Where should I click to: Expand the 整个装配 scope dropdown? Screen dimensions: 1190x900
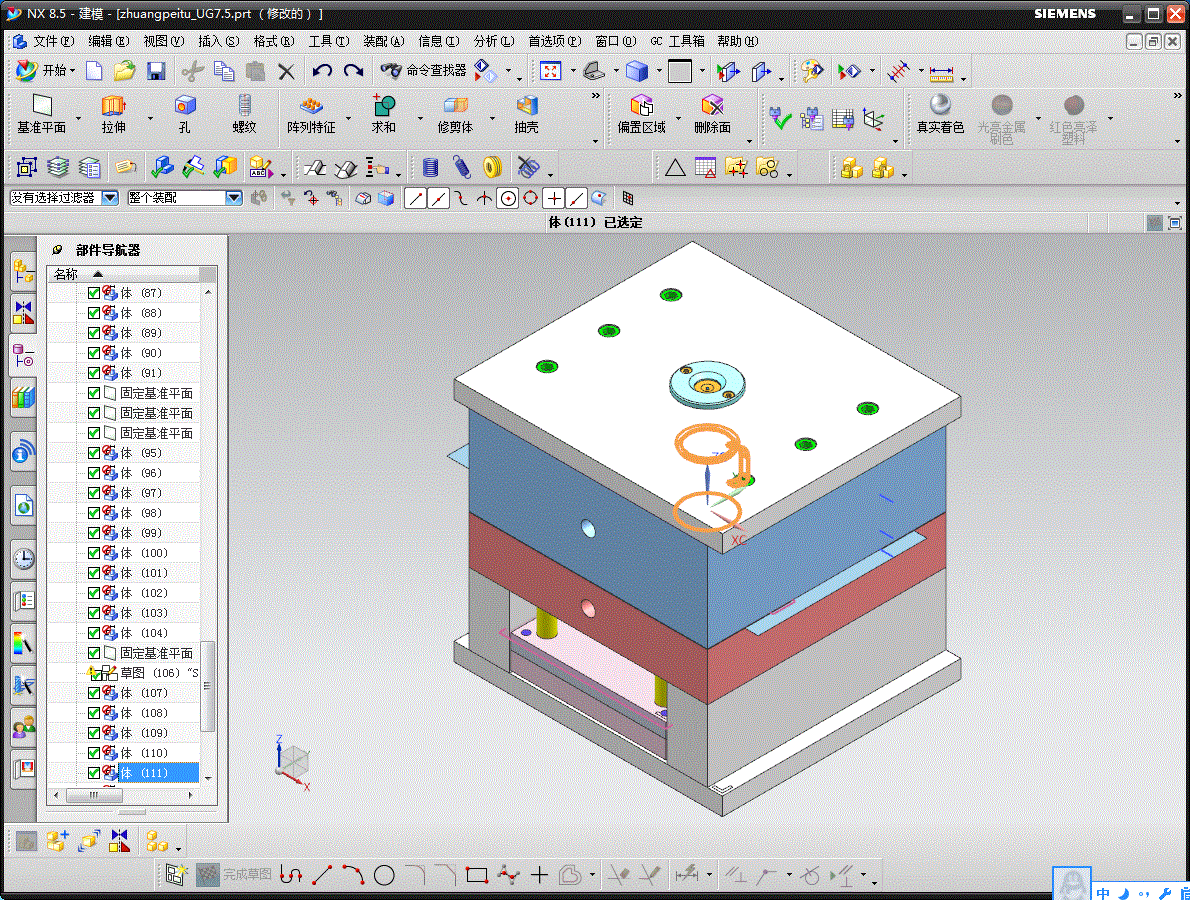point(234,198)
